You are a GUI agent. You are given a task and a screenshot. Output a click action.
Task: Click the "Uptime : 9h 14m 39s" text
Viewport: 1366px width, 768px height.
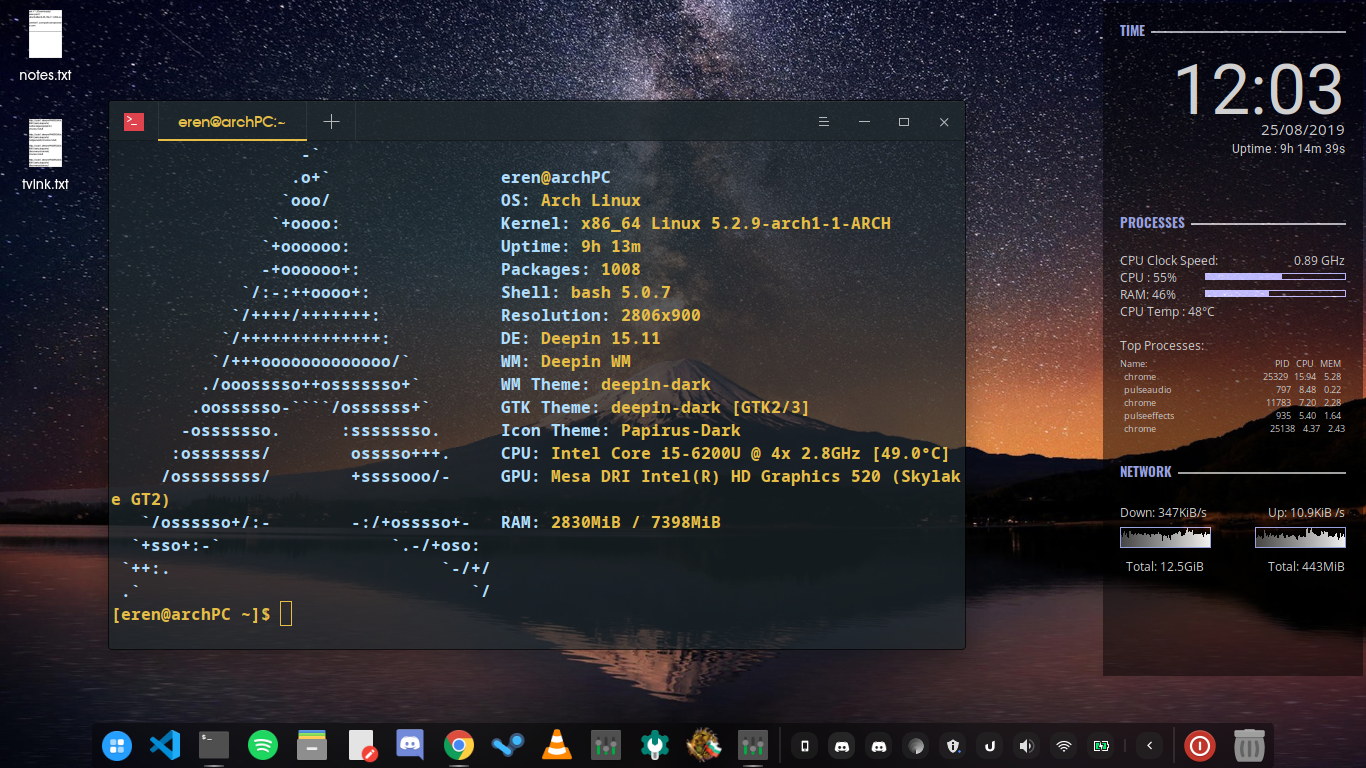1288,149
